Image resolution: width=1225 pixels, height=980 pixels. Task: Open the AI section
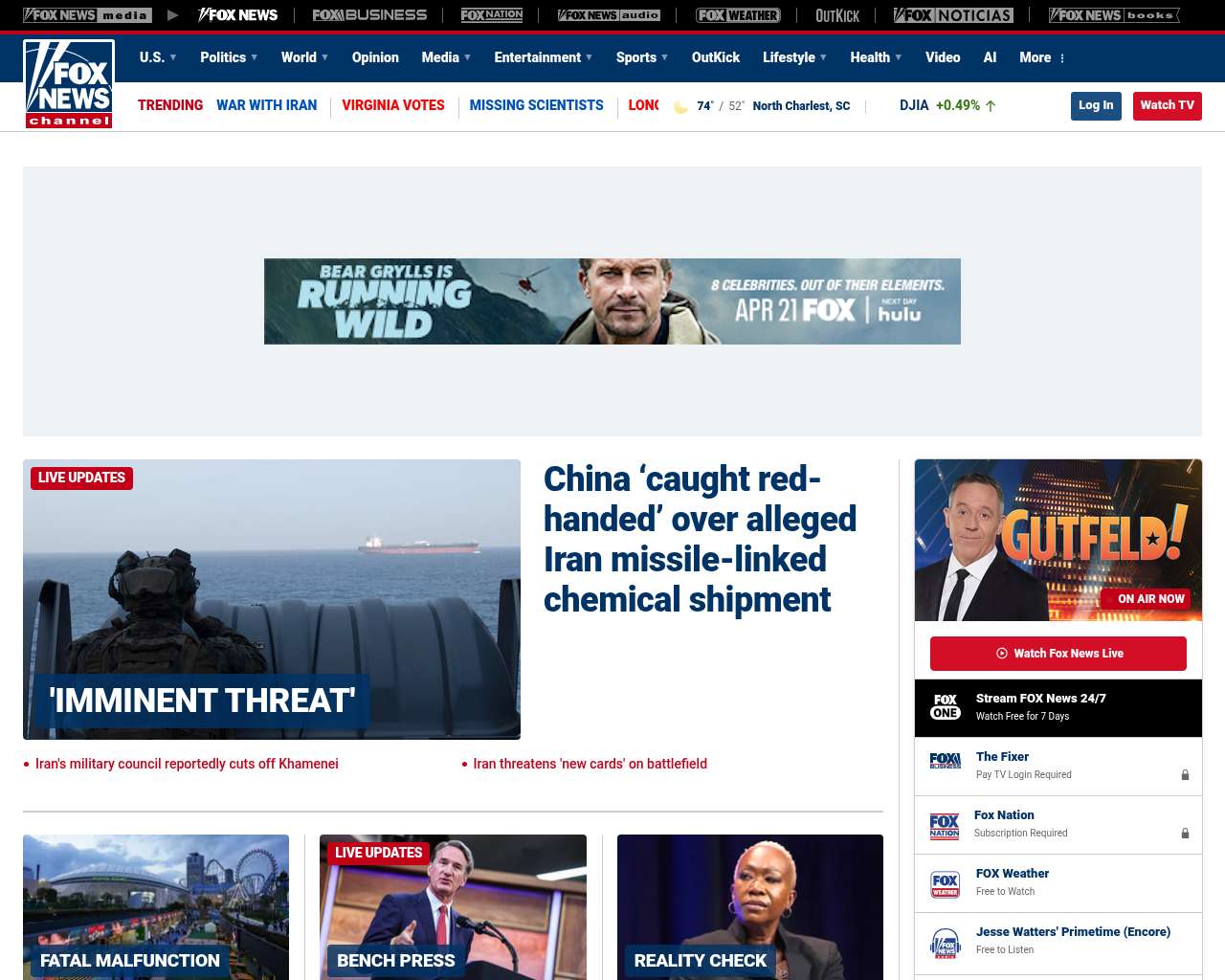point(990,57)
